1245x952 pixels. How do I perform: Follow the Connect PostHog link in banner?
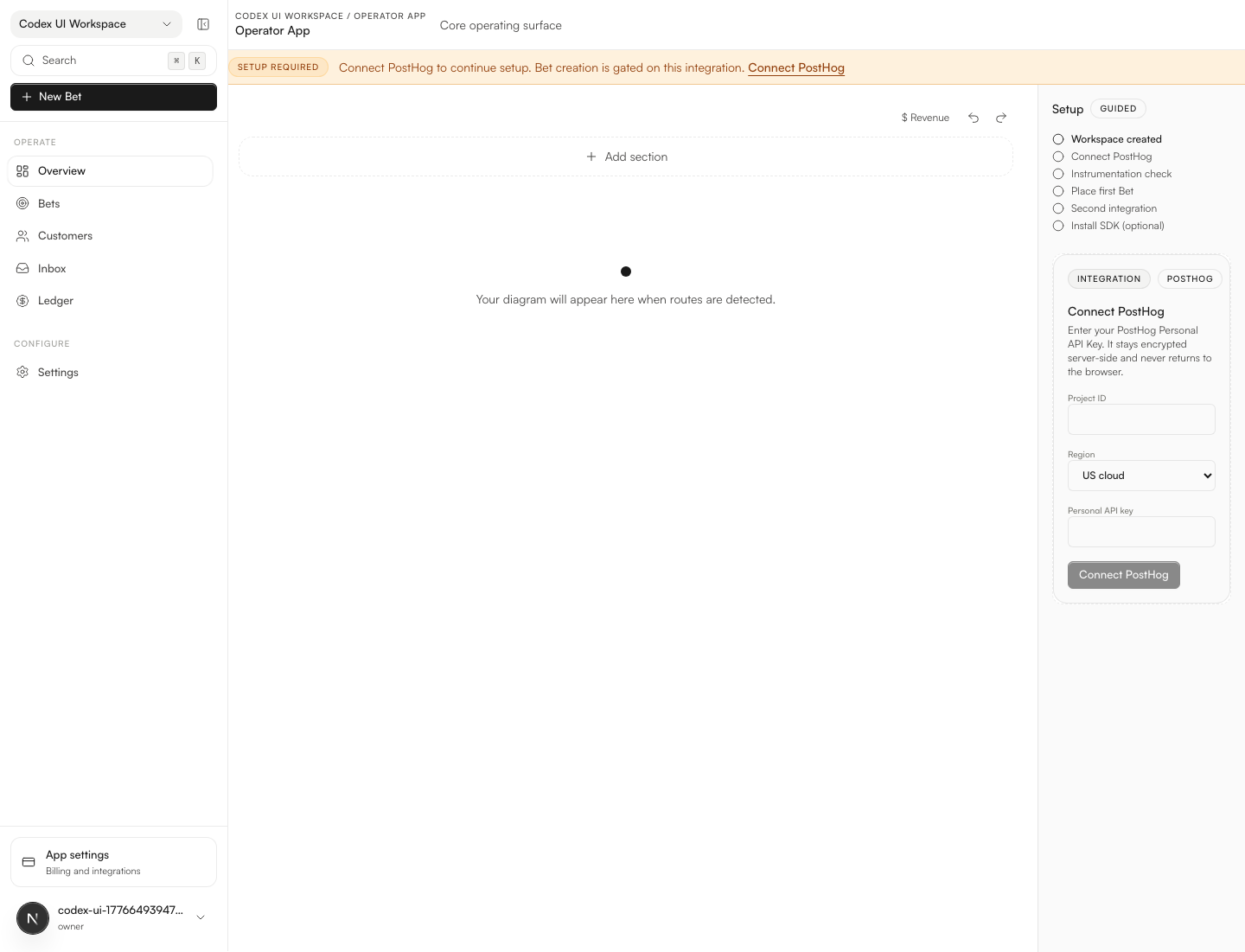coord(795,67)
